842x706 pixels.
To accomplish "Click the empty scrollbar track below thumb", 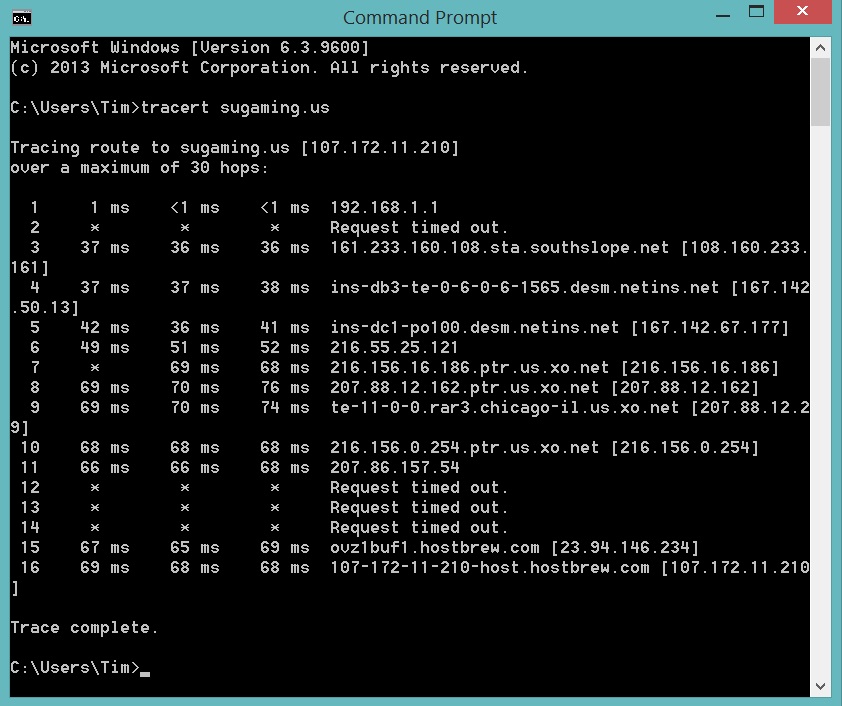I will pyautogui.click(x=820, y=401).
